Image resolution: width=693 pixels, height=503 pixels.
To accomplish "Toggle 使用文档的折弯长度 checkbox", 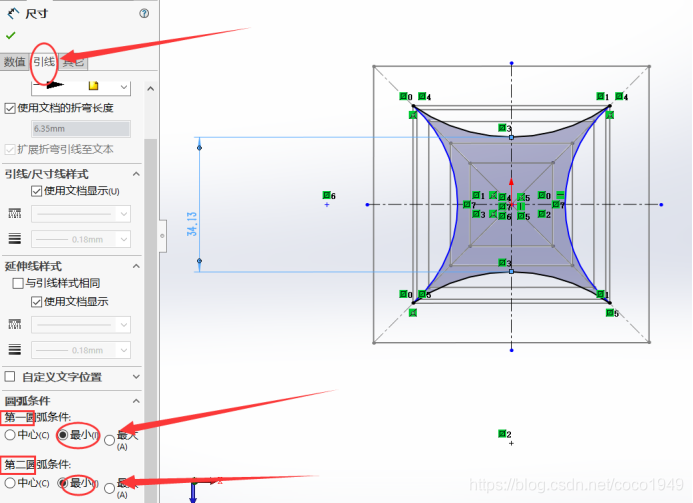I will coord(10,108).
